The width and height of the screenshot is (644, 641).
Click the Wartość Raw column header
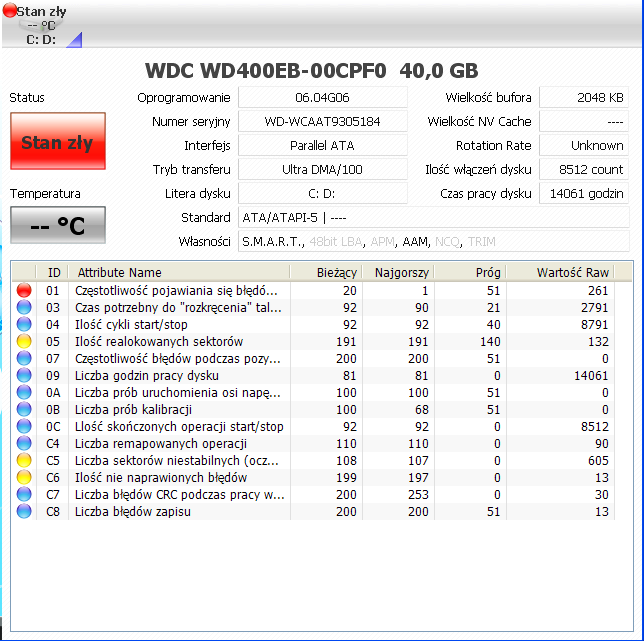click(x=560, y=272)
